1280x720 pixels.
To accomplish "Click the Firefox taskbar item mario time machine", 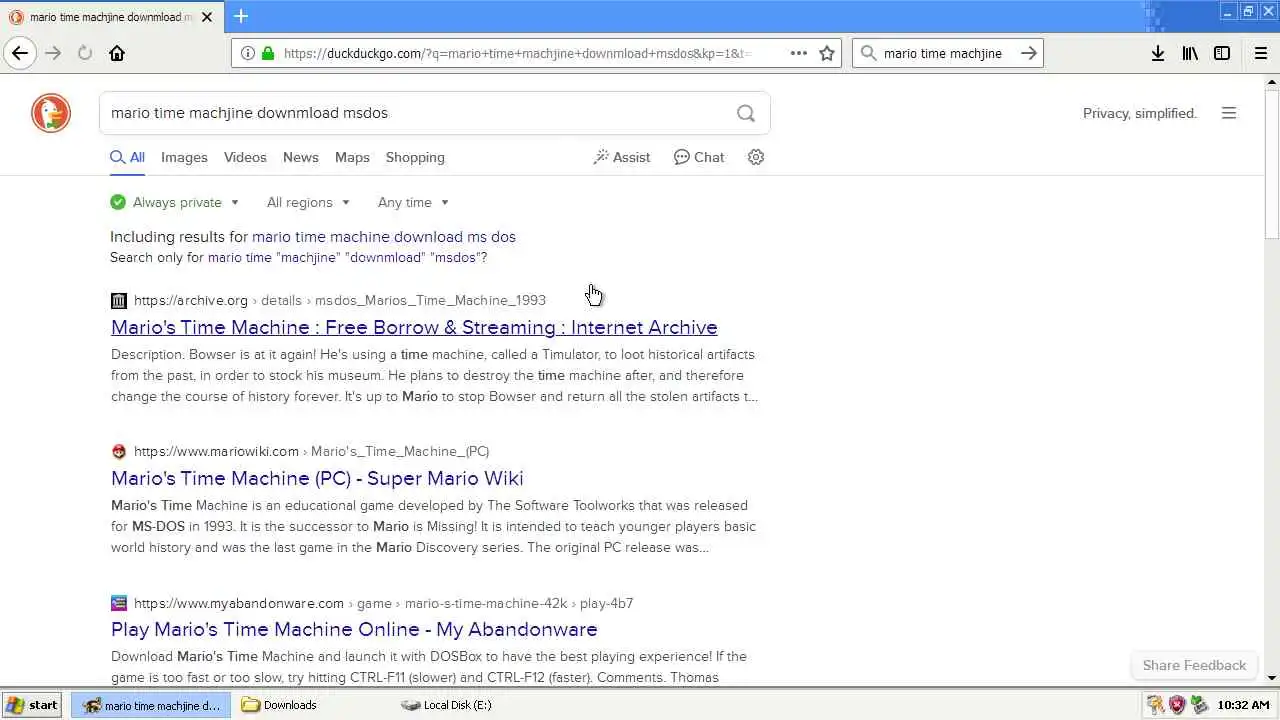I will point(151,705).
